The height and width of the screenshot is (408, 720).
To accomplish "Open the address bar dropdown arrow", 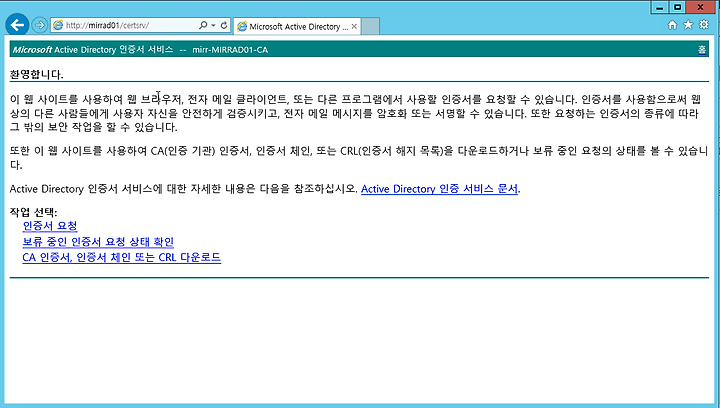I will coord(213,25).
